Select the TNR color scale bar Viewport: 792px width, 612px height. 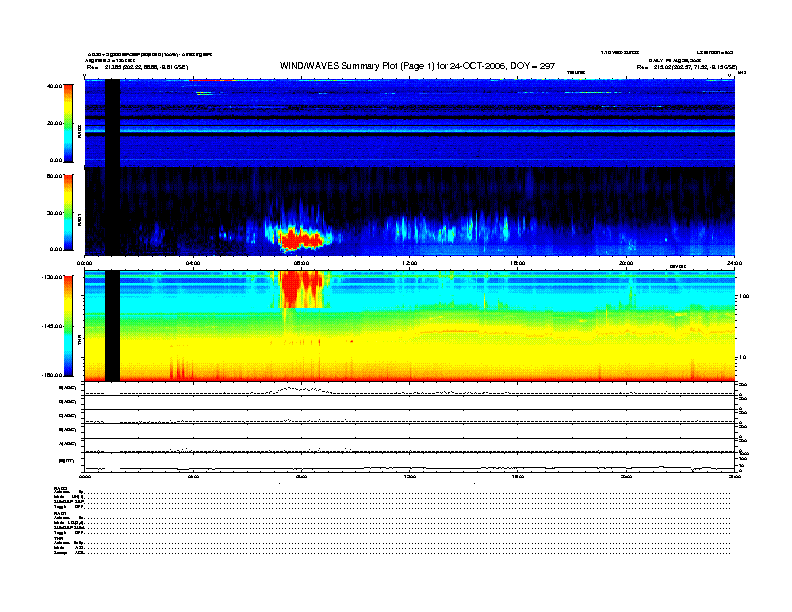click(x=68, y=326)
